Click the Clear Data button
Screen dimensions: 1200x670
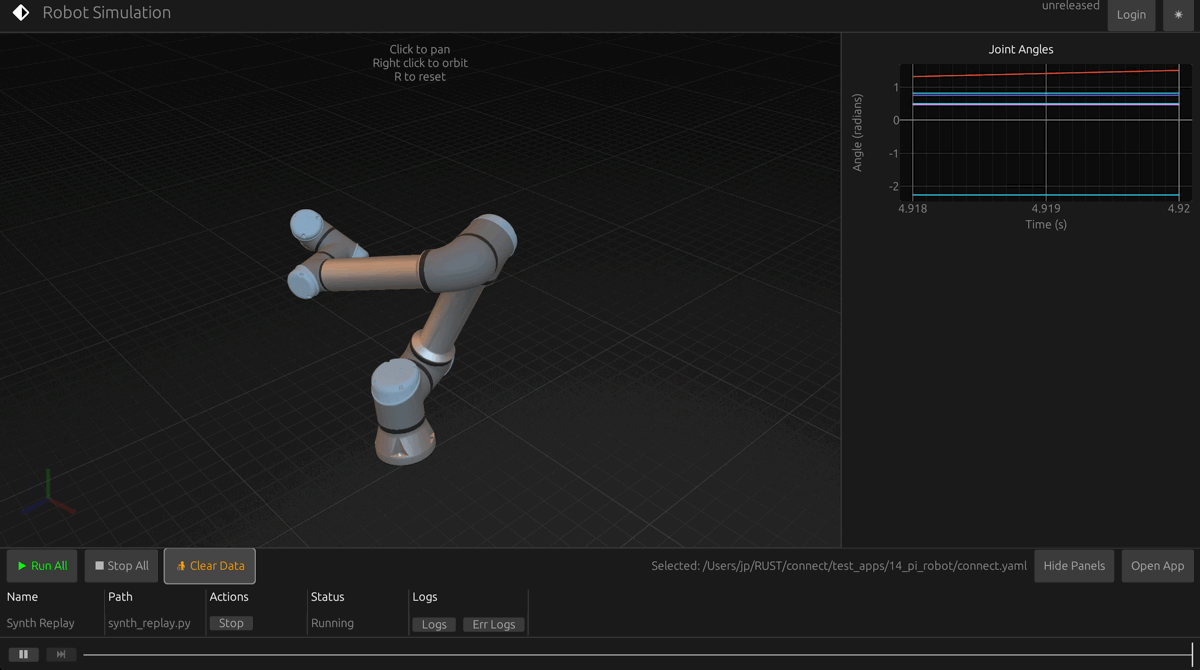coord(210,566)
